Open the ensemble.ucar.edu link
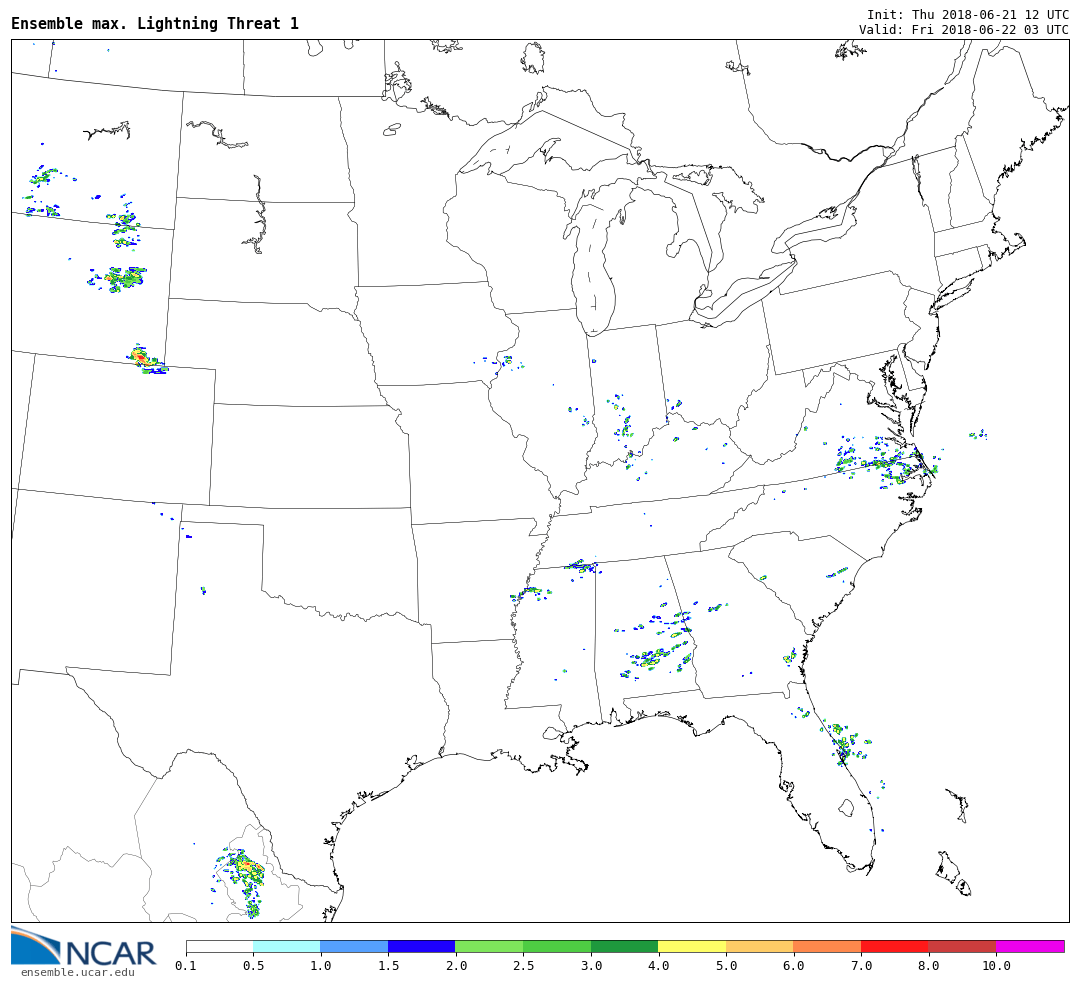Viewport: 1080px width, 985px height. pos(77,972)
